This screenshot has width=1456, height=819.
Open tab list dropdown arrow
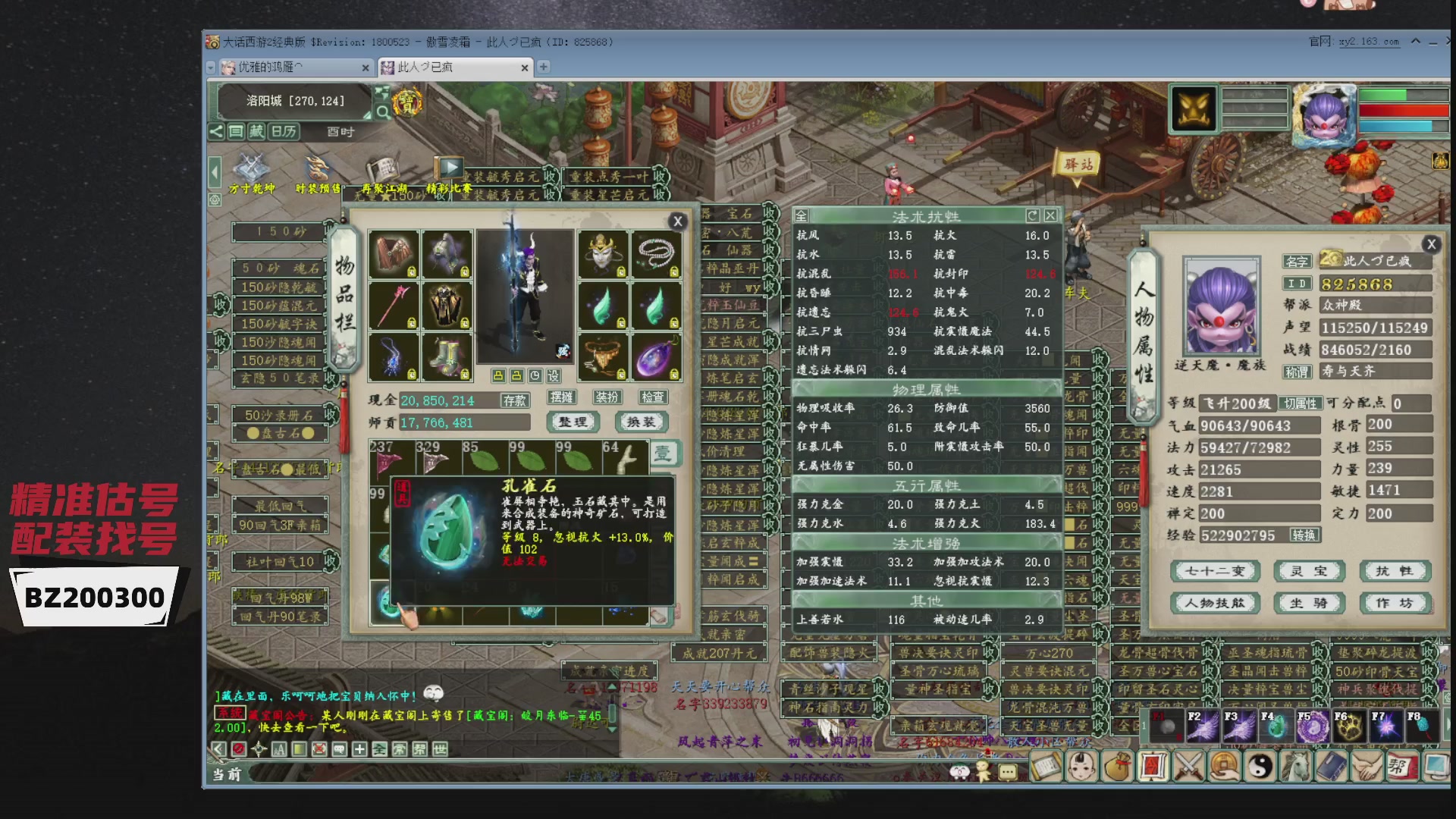coord(211,67)
